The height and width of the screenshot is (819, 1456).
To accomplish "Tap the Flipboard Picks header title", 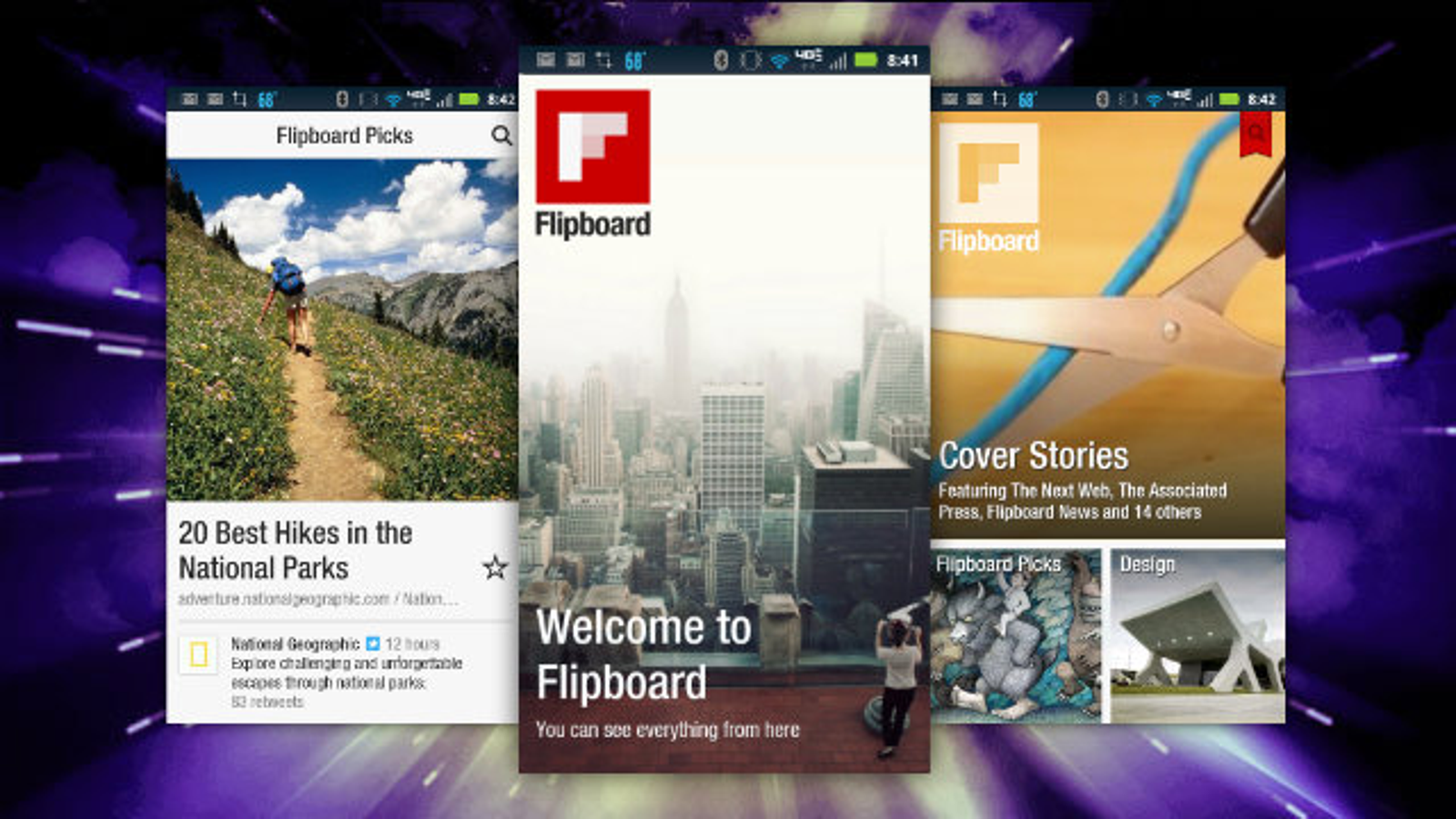I will 344,136.
